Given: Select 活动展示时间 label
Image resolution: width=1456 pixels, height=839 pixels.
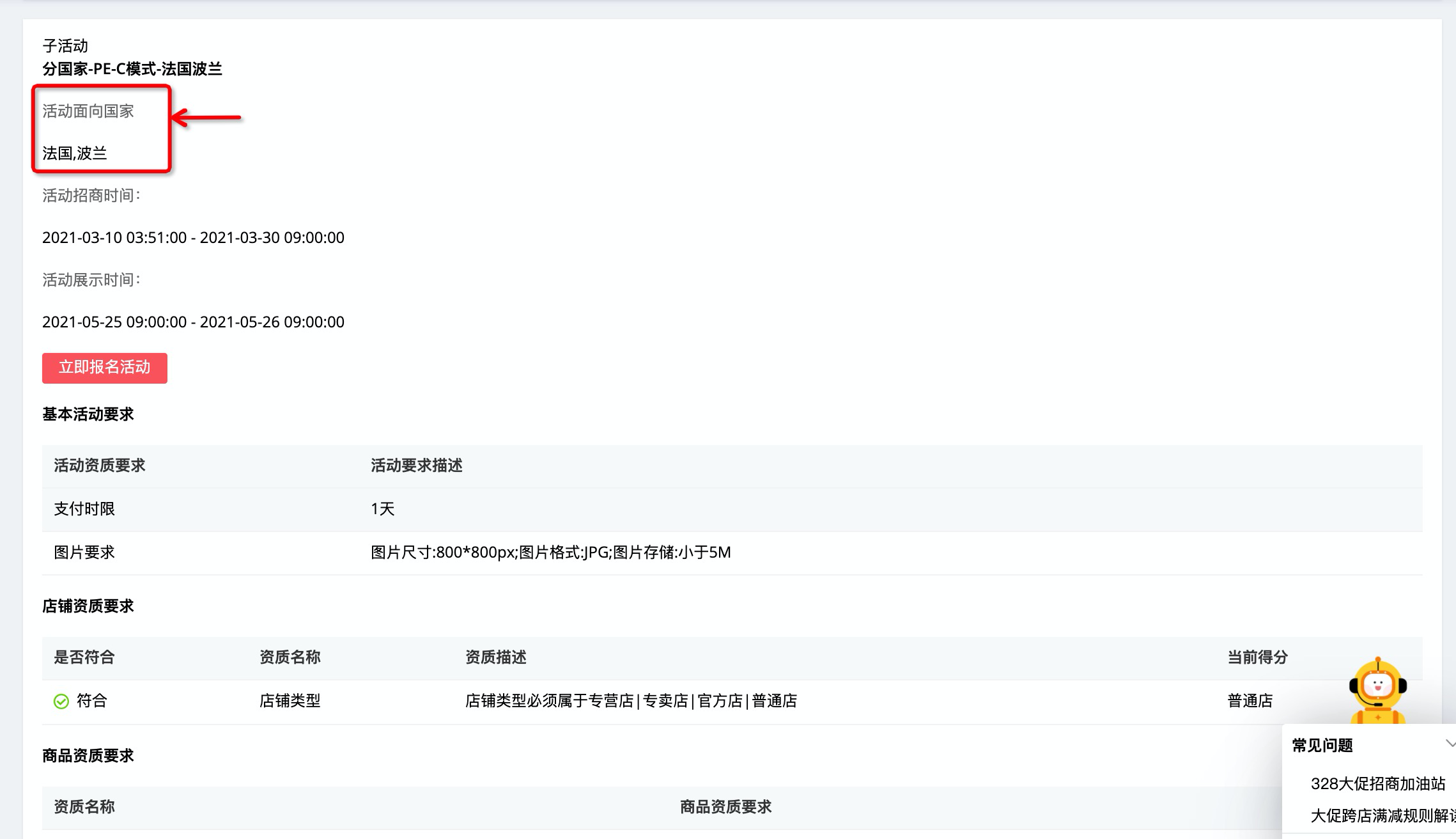Looking at the screenshot, I should 91,280.
